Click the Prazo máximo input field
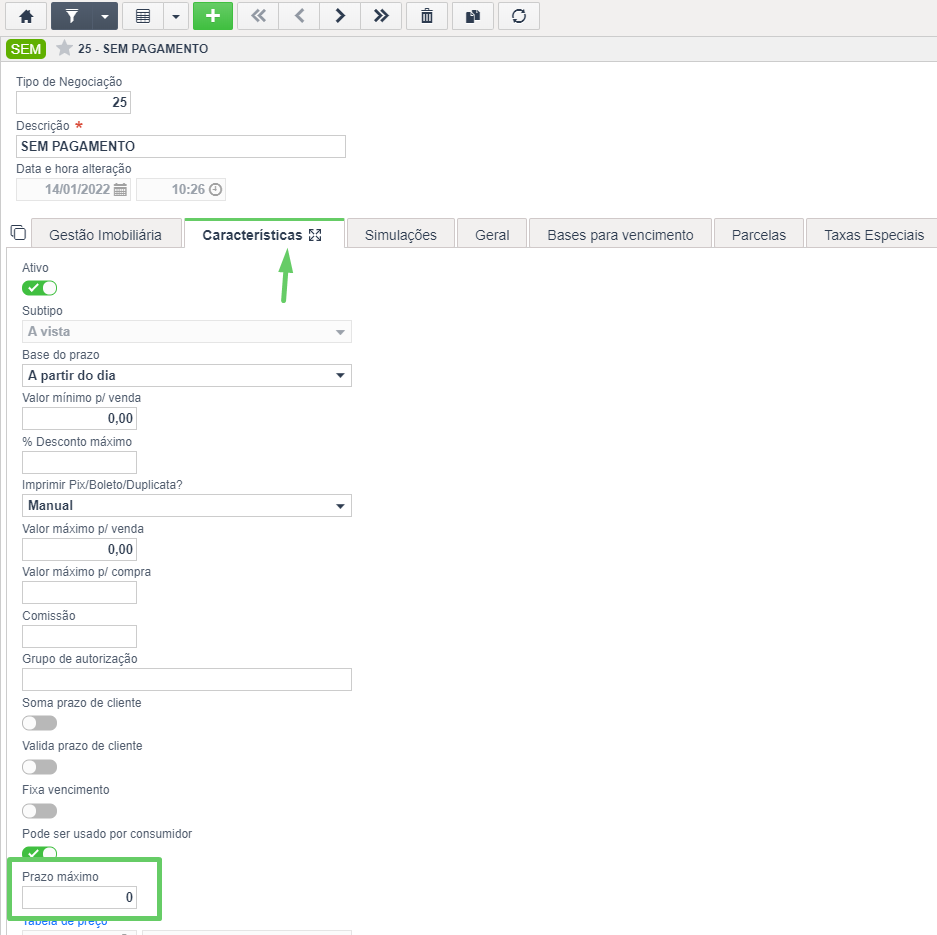This screenshot has width=937, height=935. click(79, 897)
